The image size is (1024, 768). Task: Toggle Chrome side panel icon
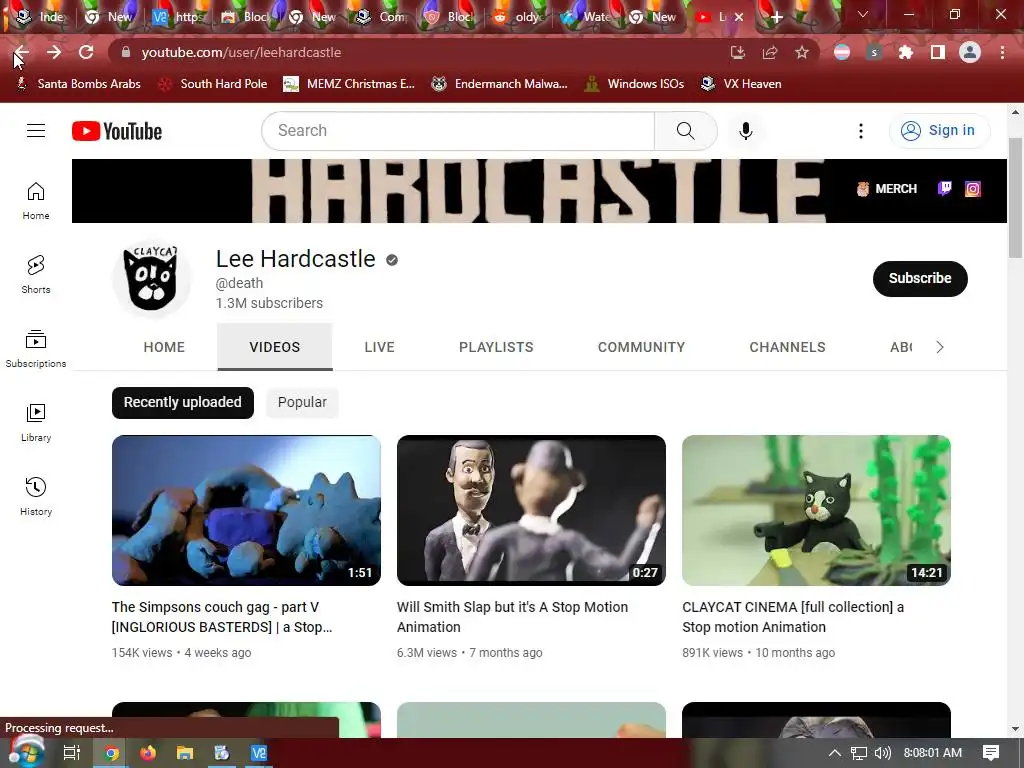[x=938, y=52]
